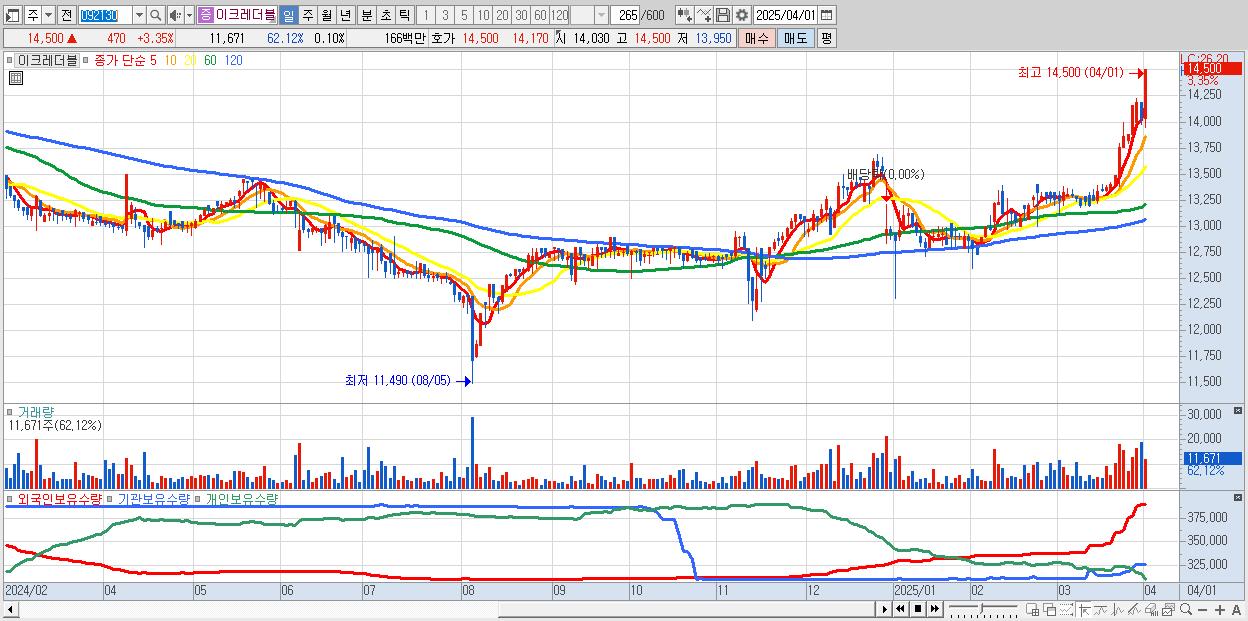Select the 월 monthly period tab
Image resolution: width=1248 pixels, height=621 pixels.
click(x=326, y=15)
